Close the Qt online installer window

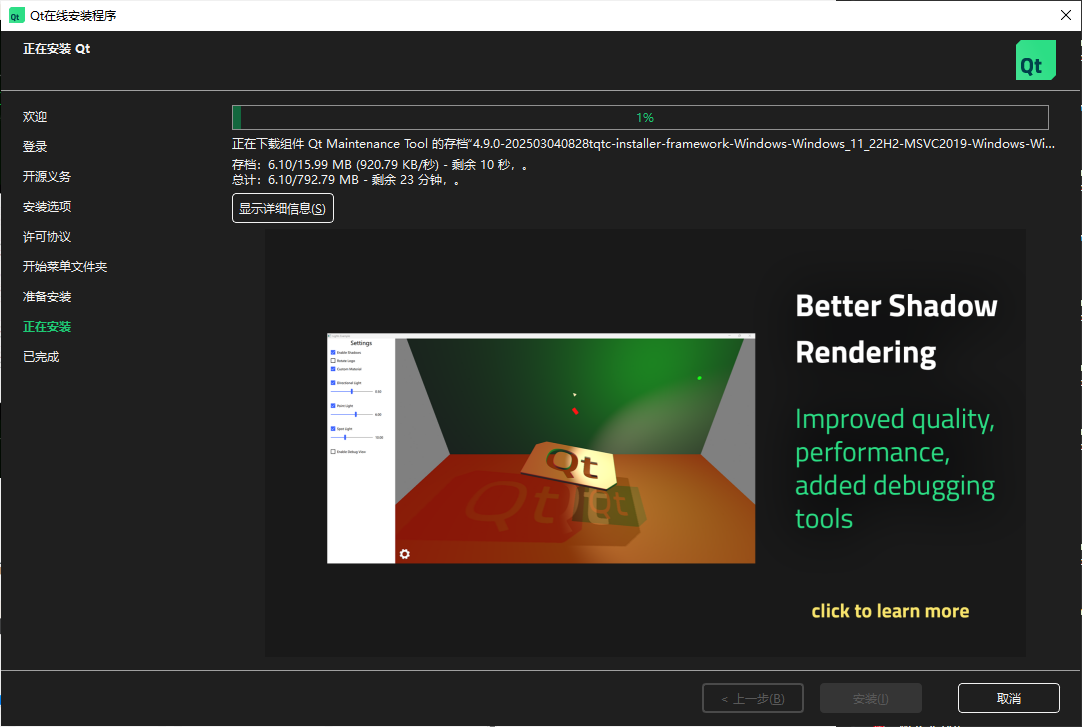pos(1065,15)
